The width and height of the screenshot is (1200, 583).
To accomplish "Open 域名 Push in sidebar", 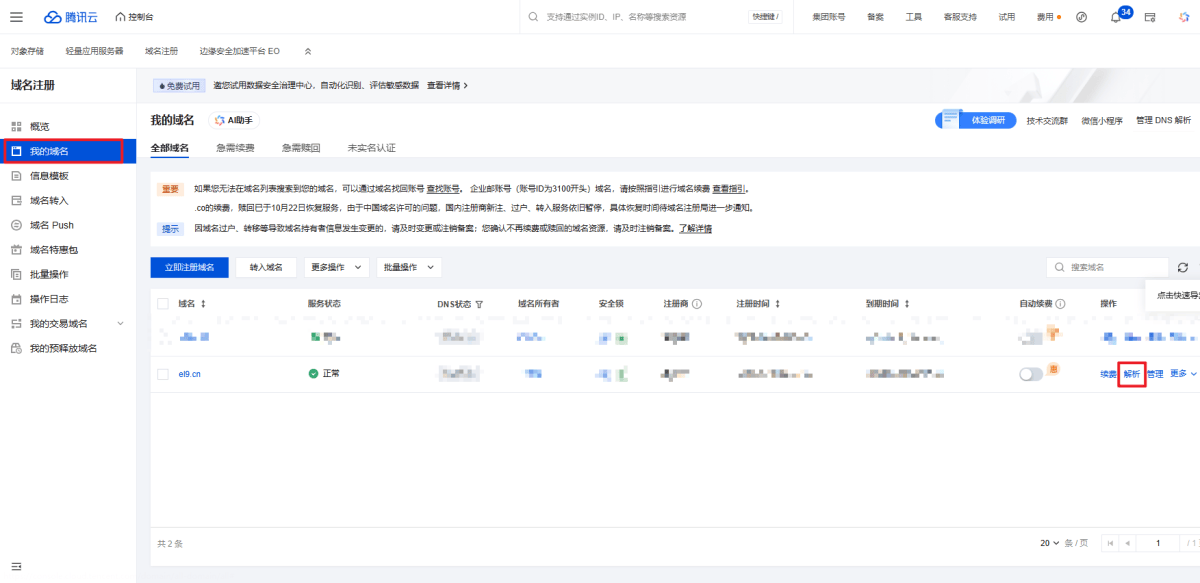I will click(x=52, y=225).
